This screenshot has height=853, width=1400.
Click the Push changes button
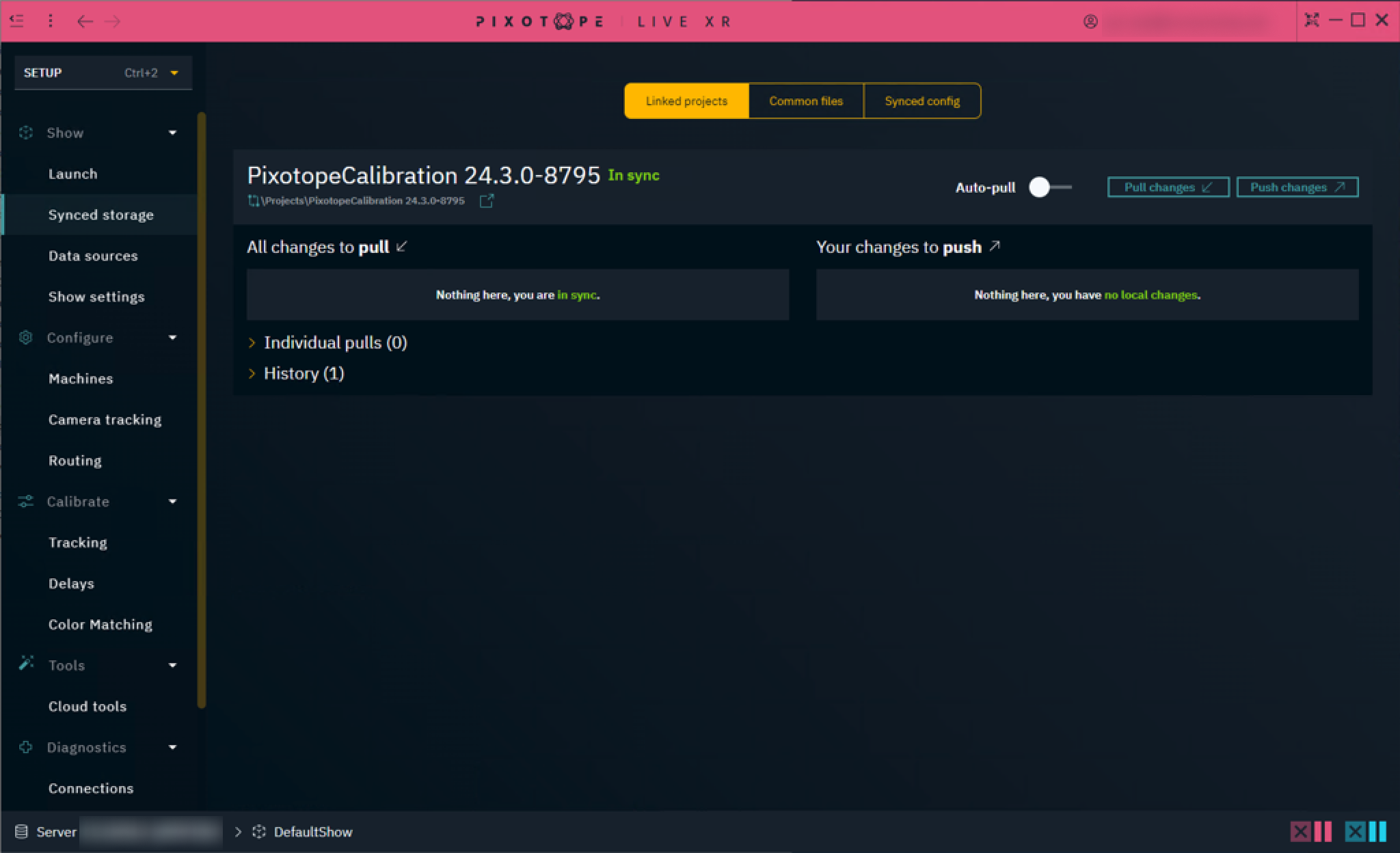1297,187
